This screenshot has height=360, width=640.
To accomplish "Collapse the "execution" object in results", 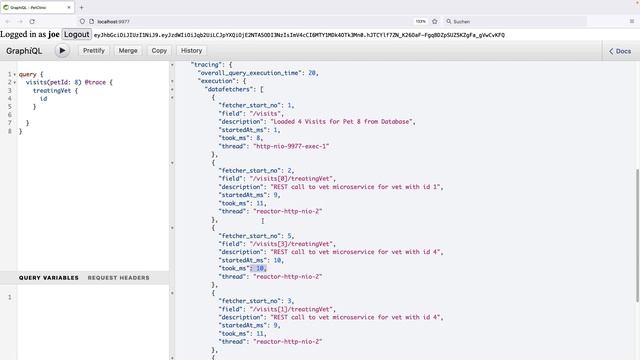I will [x=172, y=81].
